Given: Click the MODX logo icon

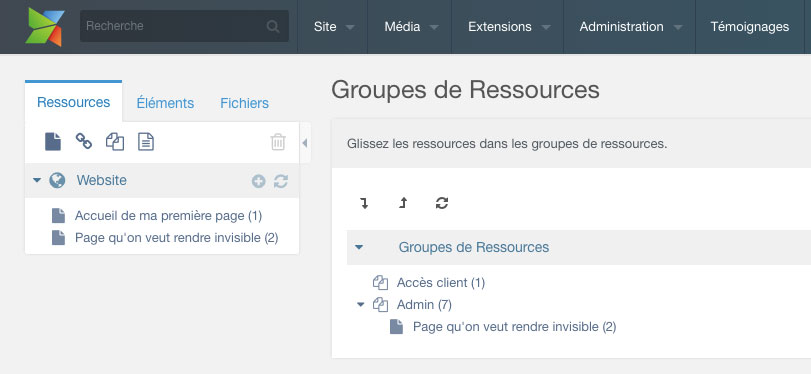Looking at the screenshot, I should coord(45,26).
